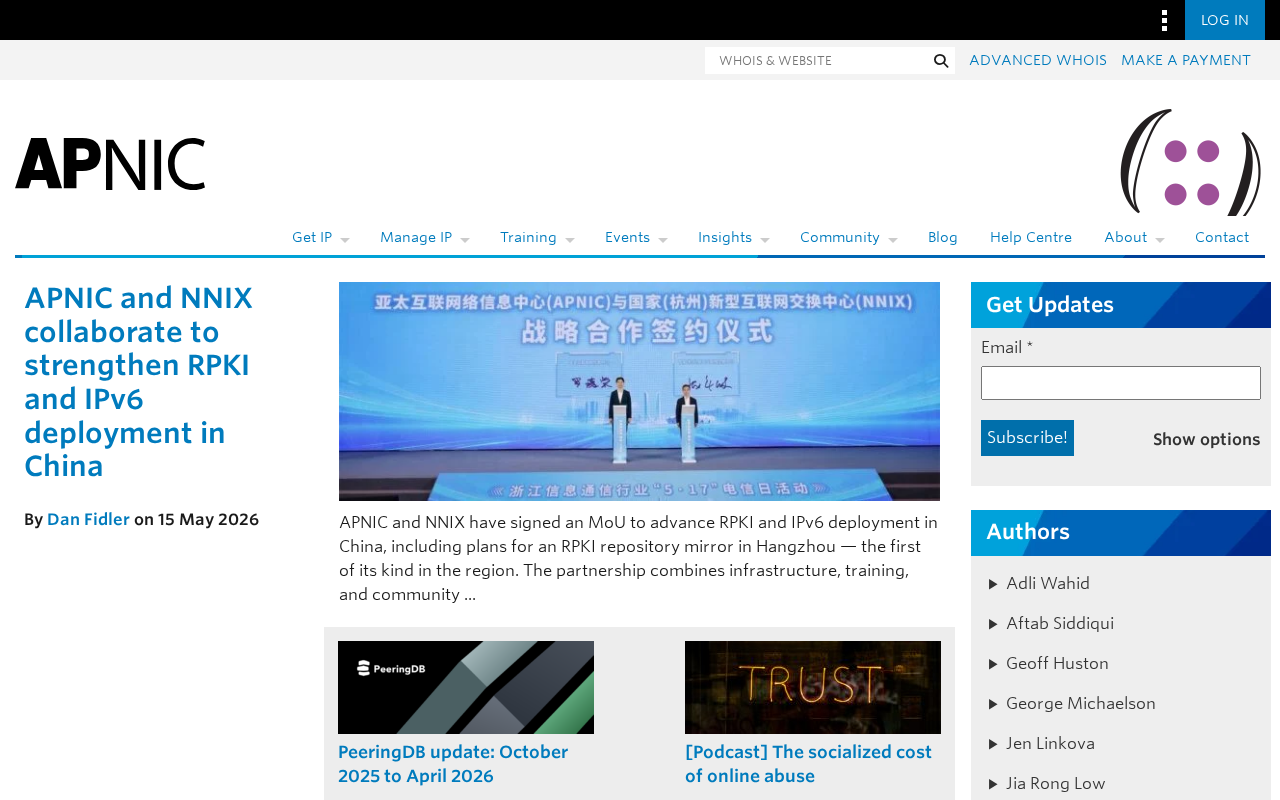The height and width of the screenshot is (800, 1280).
Task: Open the TRUST podcast thumbnail image
Action: tap(813, 687)
